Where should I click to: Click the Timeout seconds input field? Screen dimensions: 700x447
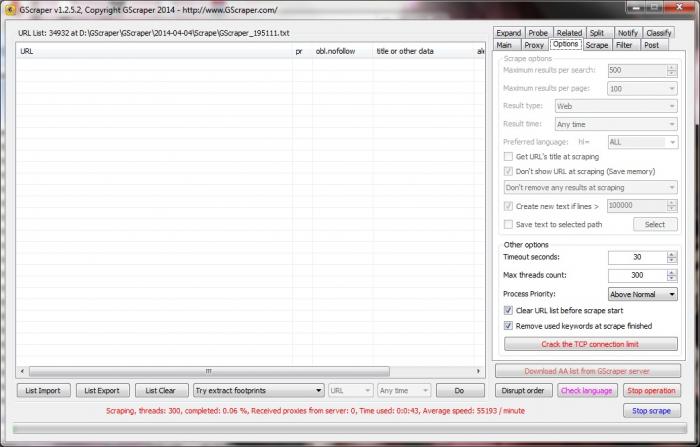tap(637, 257)
